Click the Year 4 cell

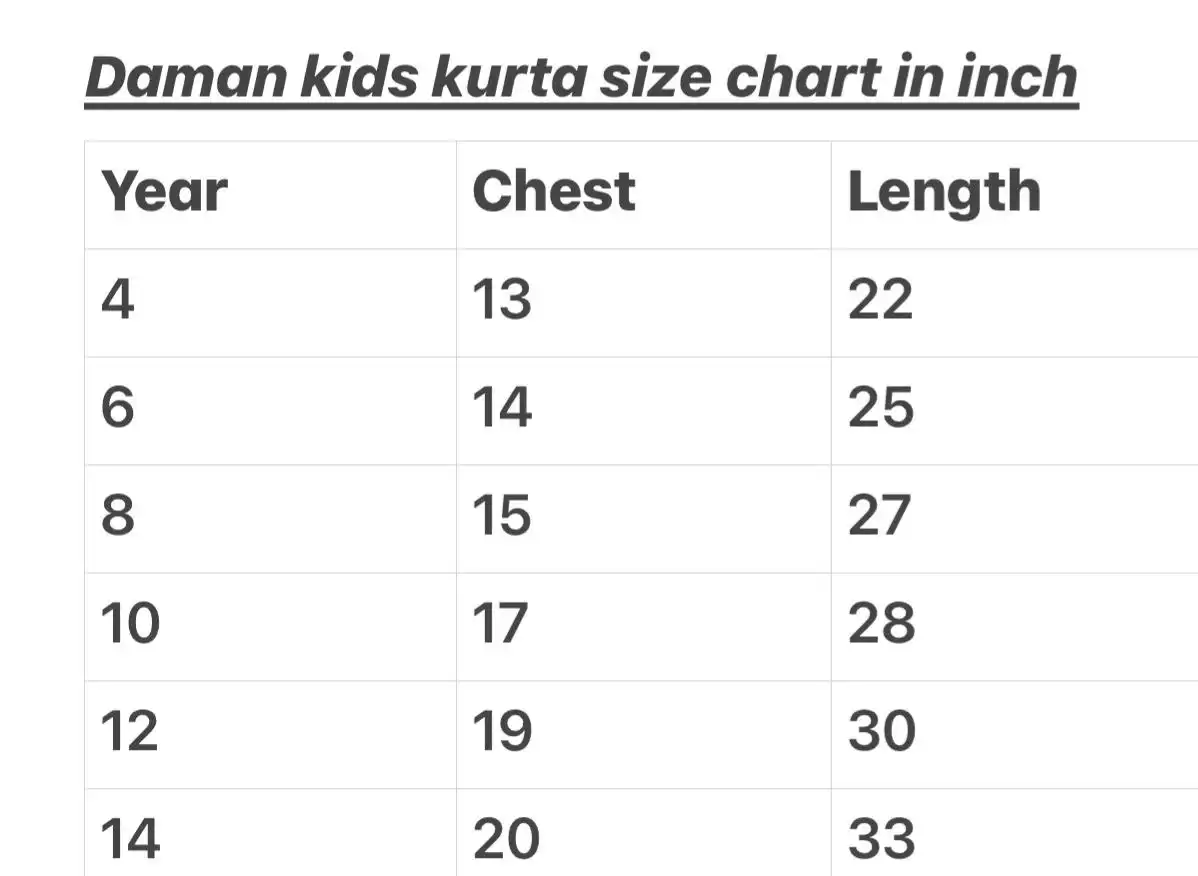117,300
